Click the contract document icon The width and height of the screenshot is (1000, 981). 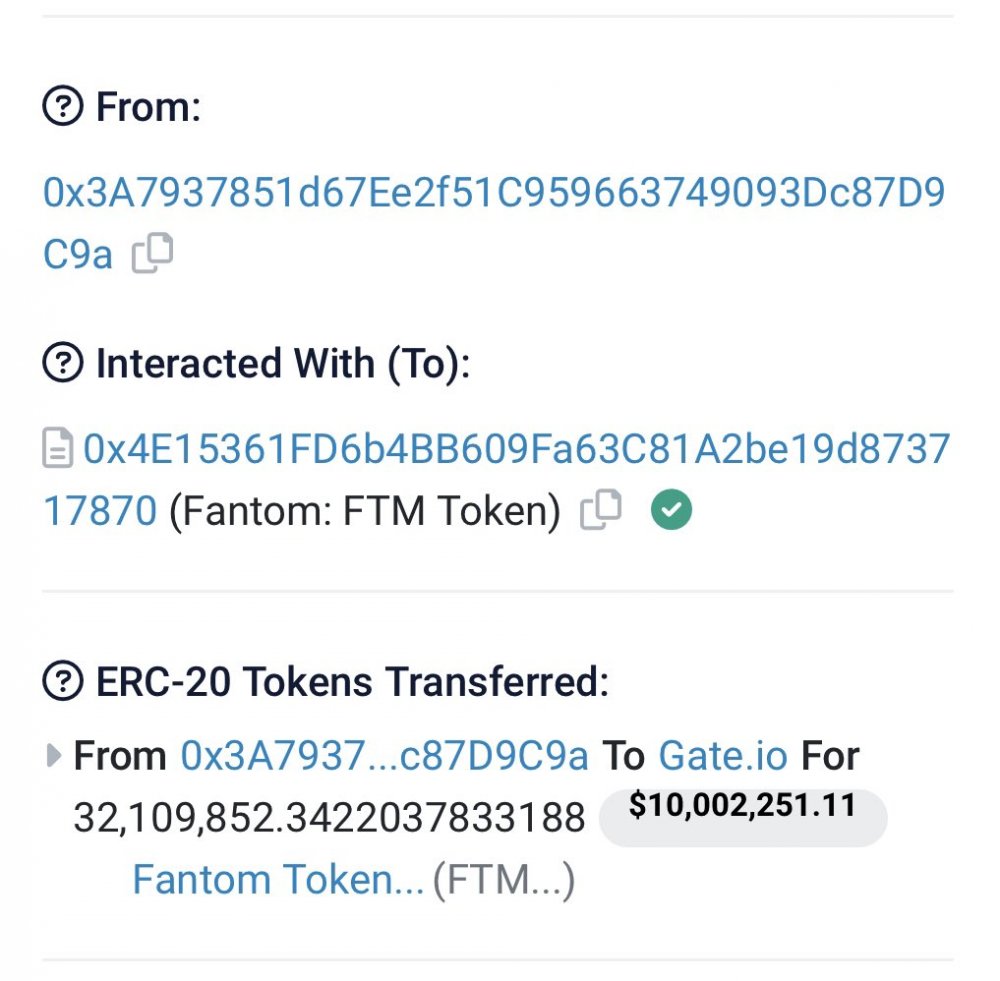pos(57,448)
